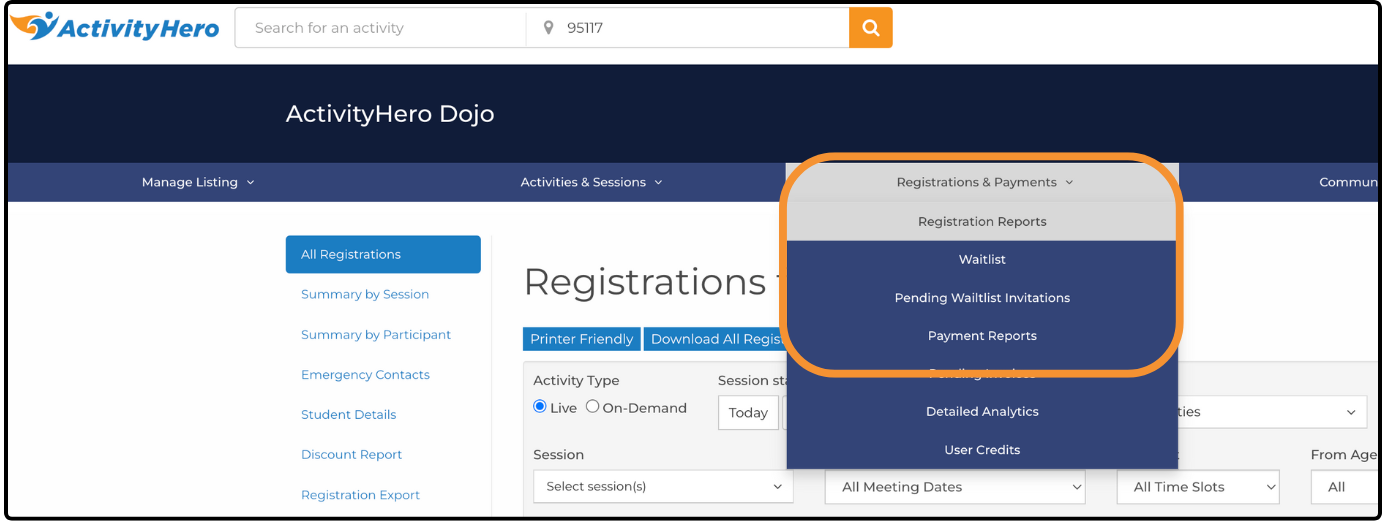Open Student Details report
The width and height of the screenshot is (1384, 523).
pyautogui.click(x=348, y=415)
